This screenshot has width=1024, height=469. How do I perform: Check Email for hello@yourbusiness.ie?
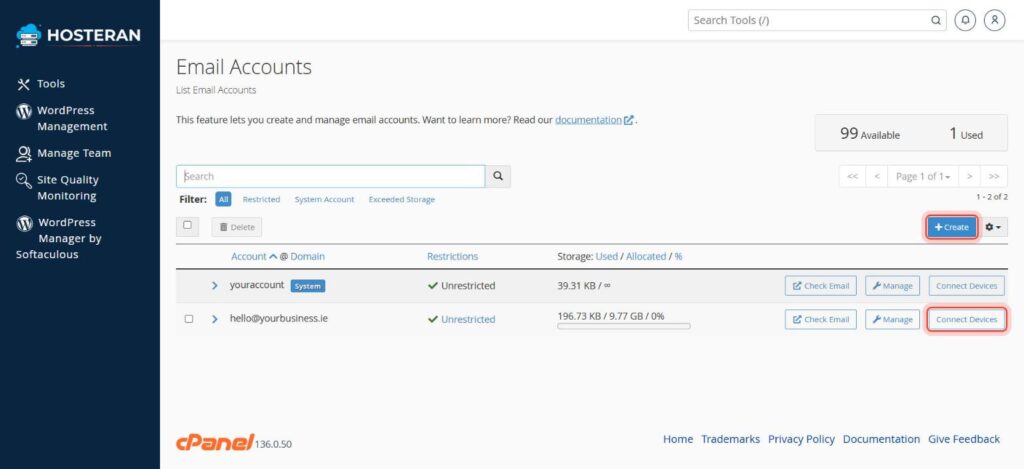tap(821, 319)
